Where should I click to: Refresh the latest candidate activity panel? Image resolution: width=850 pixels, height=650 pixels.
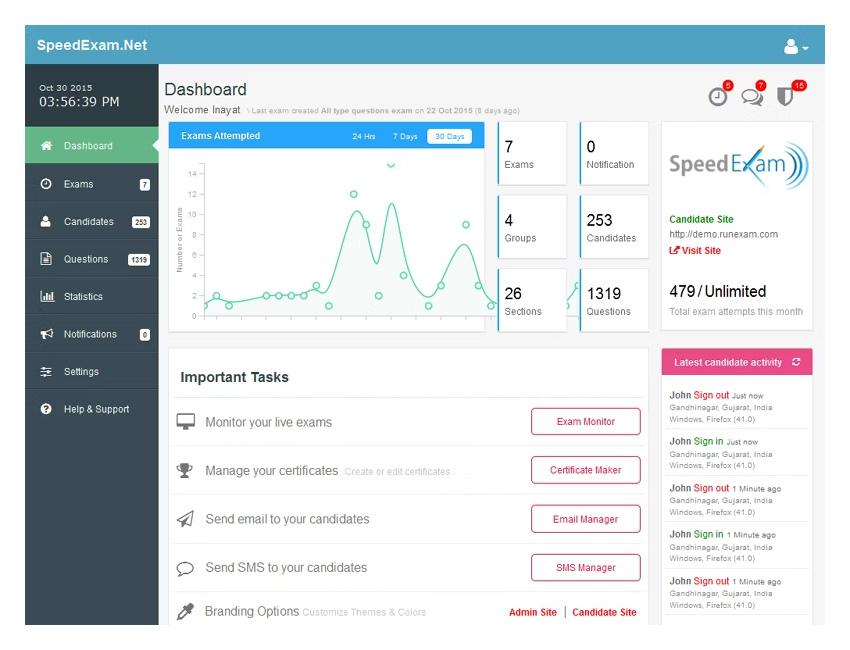tap(796, 362)
